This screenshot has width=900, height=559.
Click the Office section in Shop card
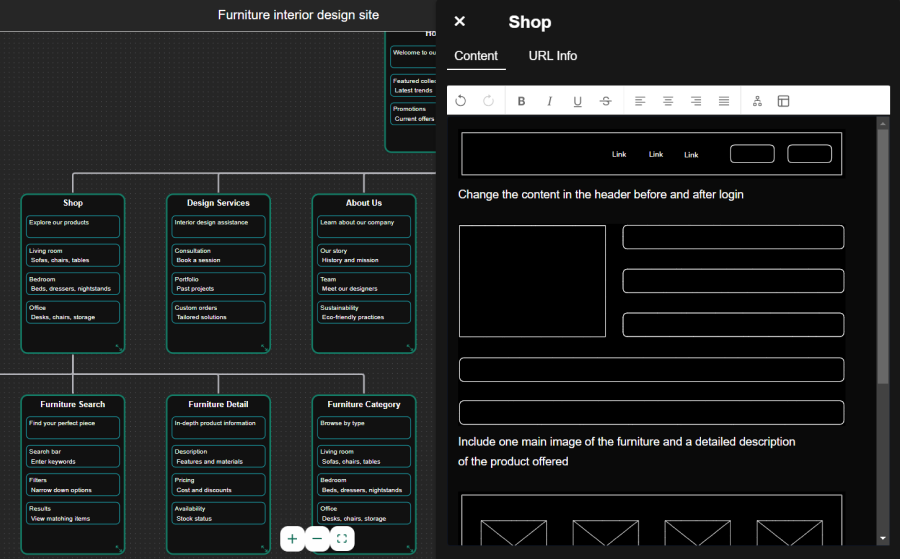click(x=73, y=312)
